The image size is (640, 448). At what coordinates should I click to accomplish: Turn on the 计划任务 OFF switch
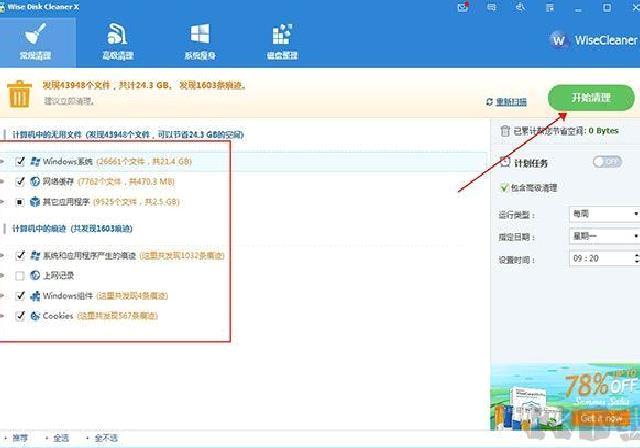[x=607, y=162]
